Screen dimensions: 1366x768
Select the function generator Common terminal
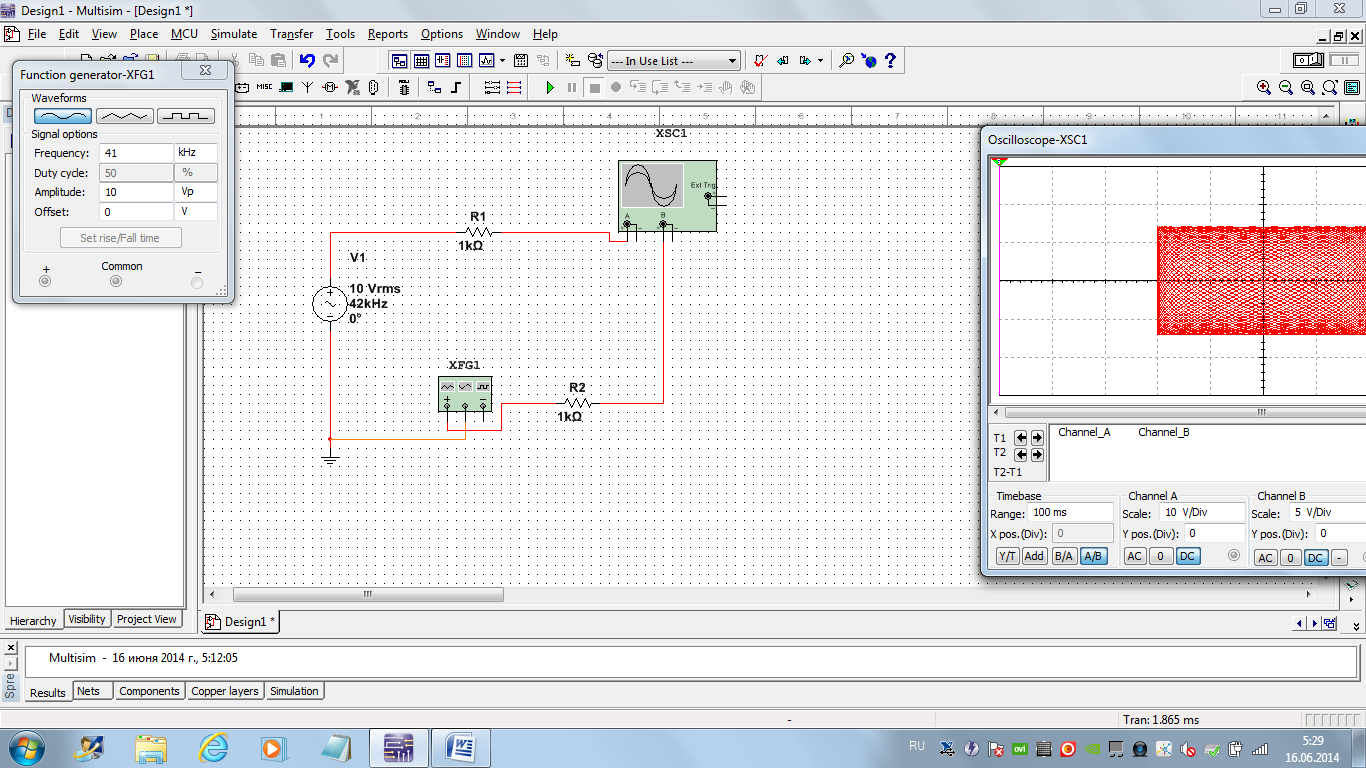(x=116, y=282)
